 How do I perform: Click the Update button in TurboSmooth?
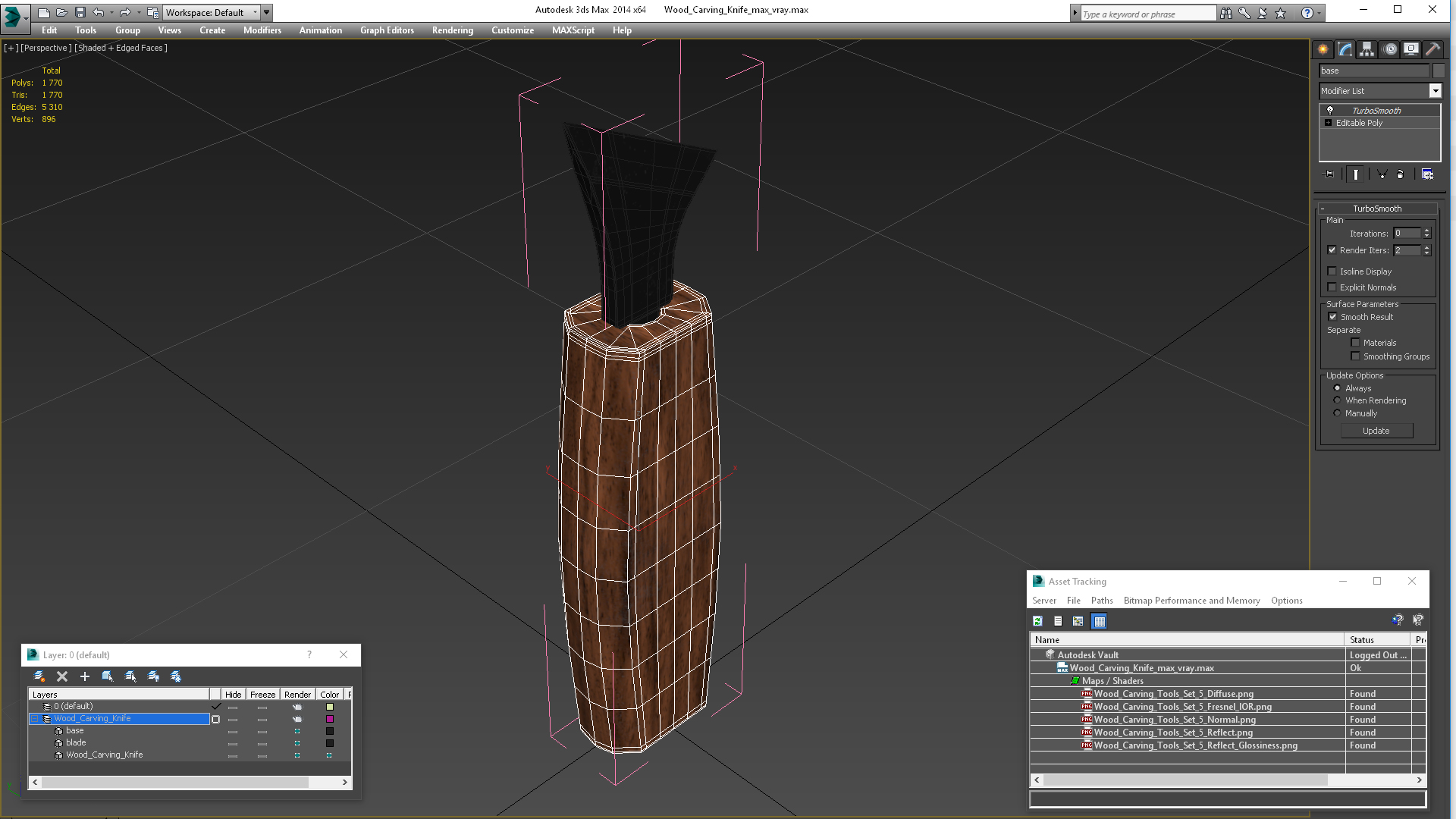click(x=1376, y=431)
